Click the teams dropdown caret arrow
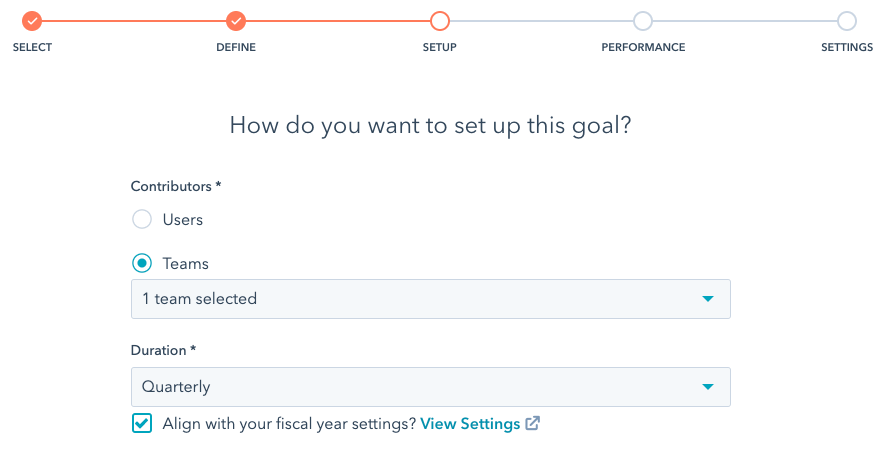Screen dimensions: 883x461 click(708, 299)
